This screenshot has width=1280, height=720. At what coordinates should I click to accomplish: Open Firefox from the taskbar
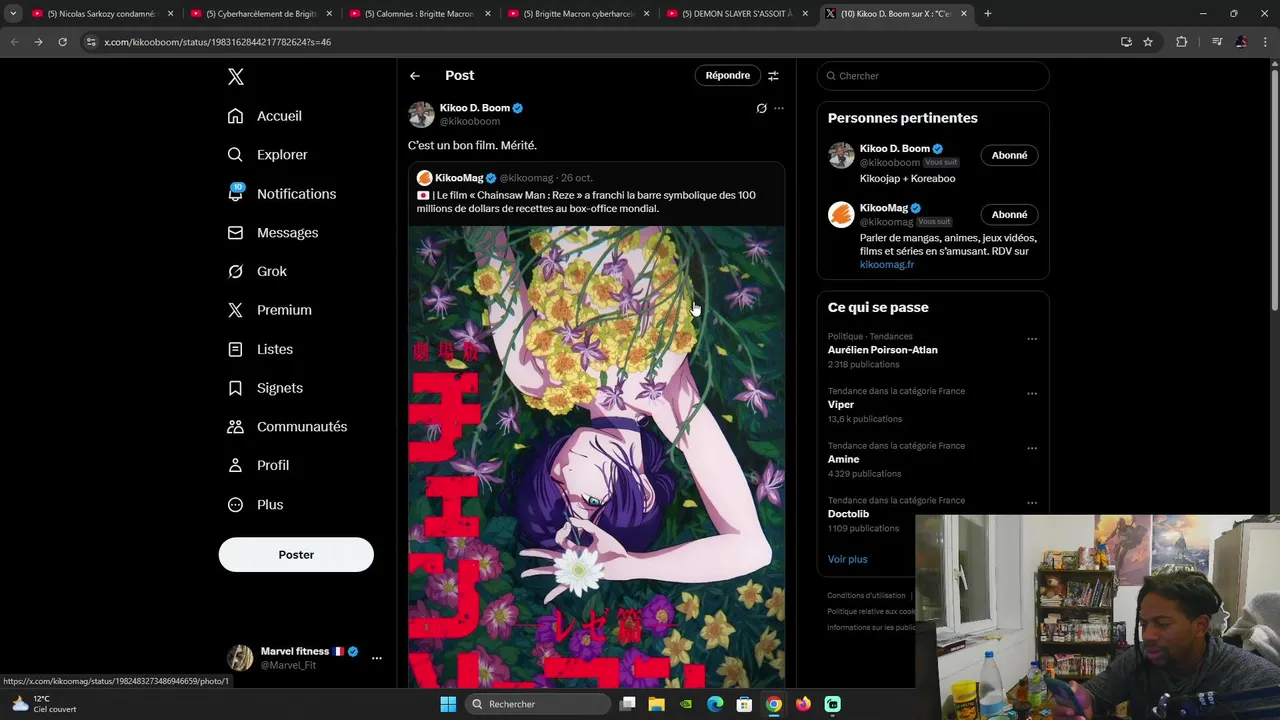pyautogui.click(x=803, y=704)
